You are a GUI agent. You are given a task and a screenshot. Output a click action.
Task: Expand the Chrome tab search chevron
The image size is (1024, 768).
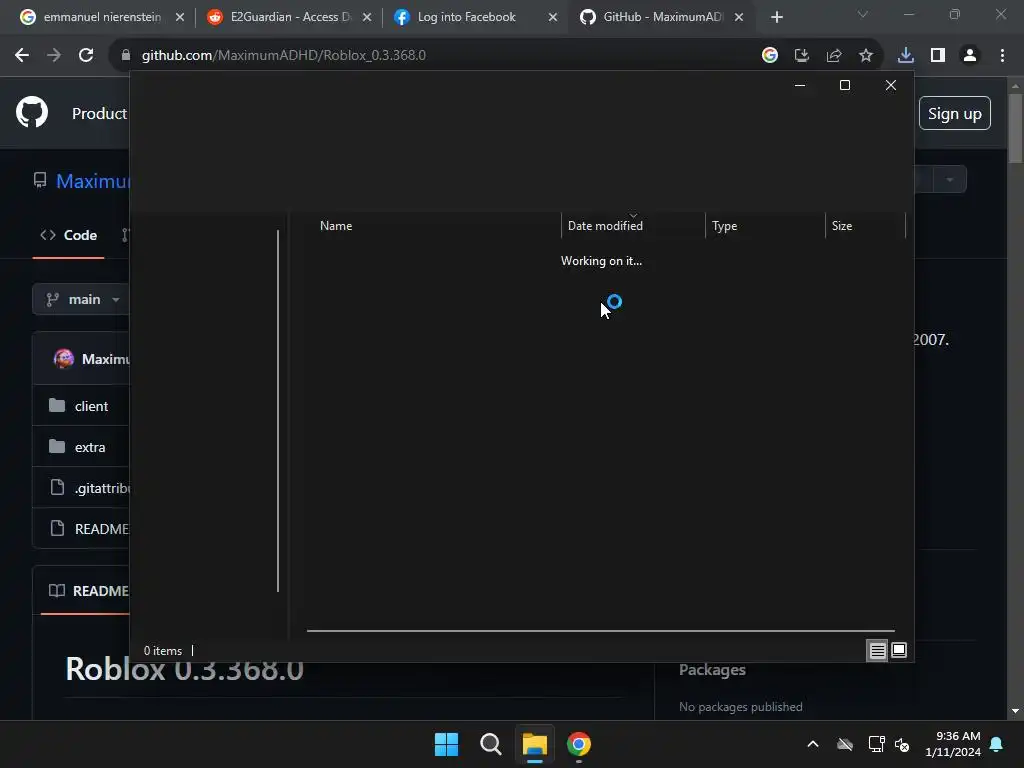click(x=863, y=14)
